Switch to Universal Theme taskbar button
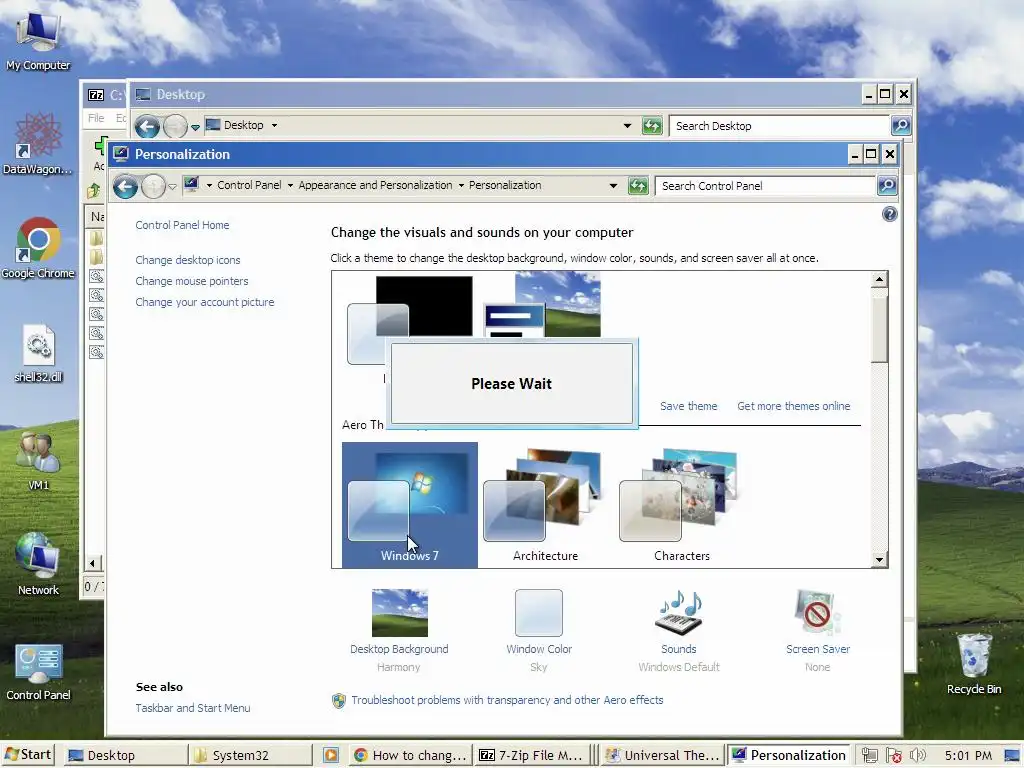The height and width of the screenshot is (768, 1024). pos(664,755)
